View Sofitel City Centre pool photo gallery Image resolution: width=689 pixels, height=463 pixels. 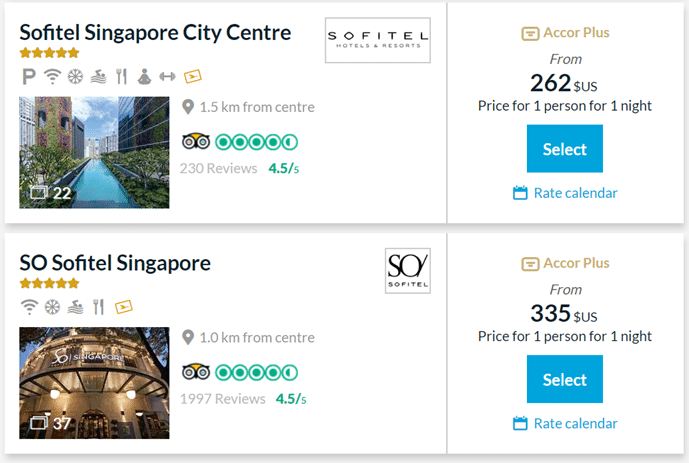[x=94, y=152]
